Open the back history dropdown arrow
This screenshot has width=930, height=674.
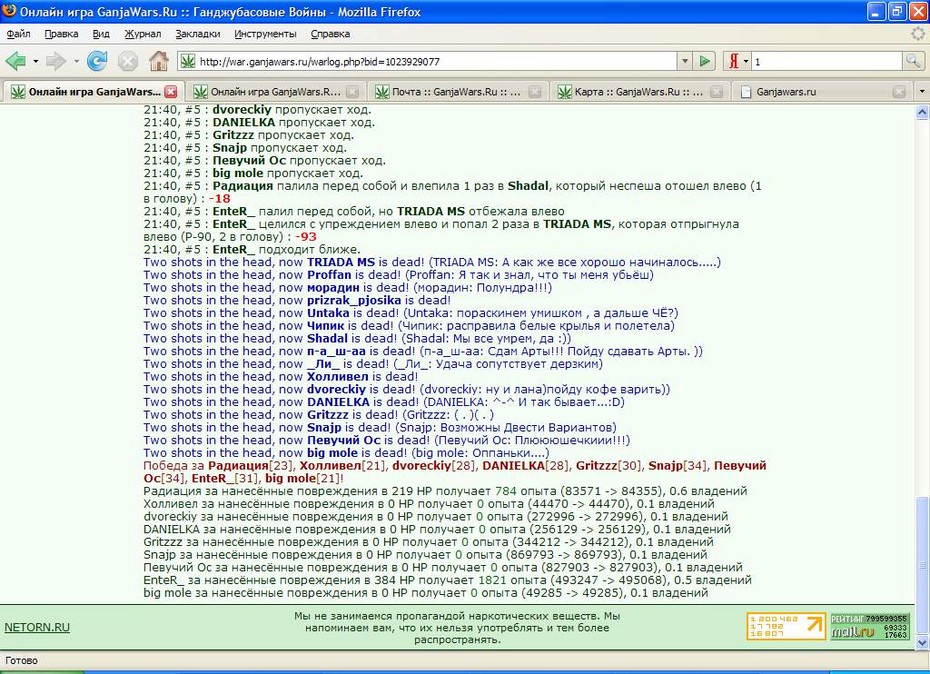point(36,61)
